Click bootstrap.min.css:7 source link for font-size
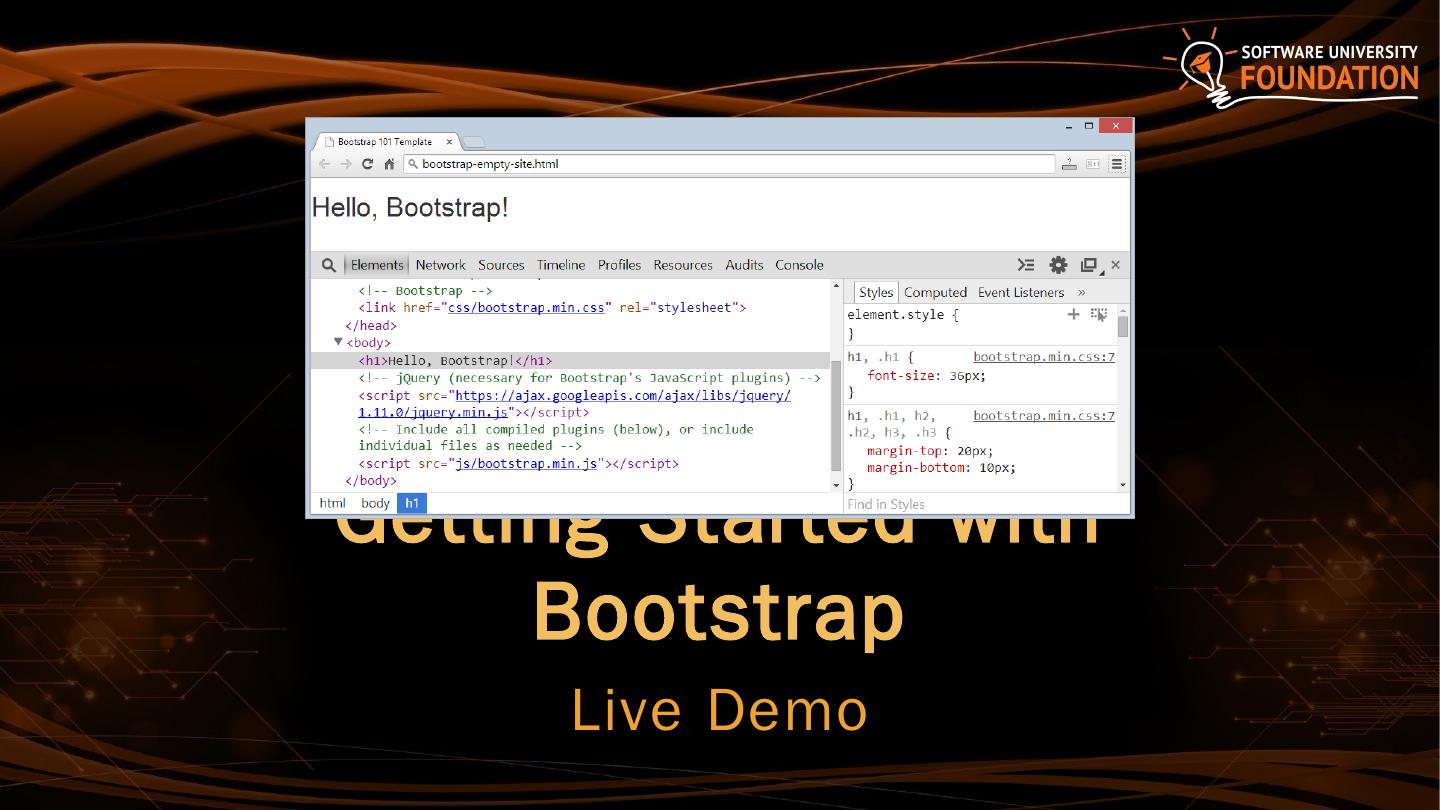1440x810 pixels. click(x=1043, y=357)
